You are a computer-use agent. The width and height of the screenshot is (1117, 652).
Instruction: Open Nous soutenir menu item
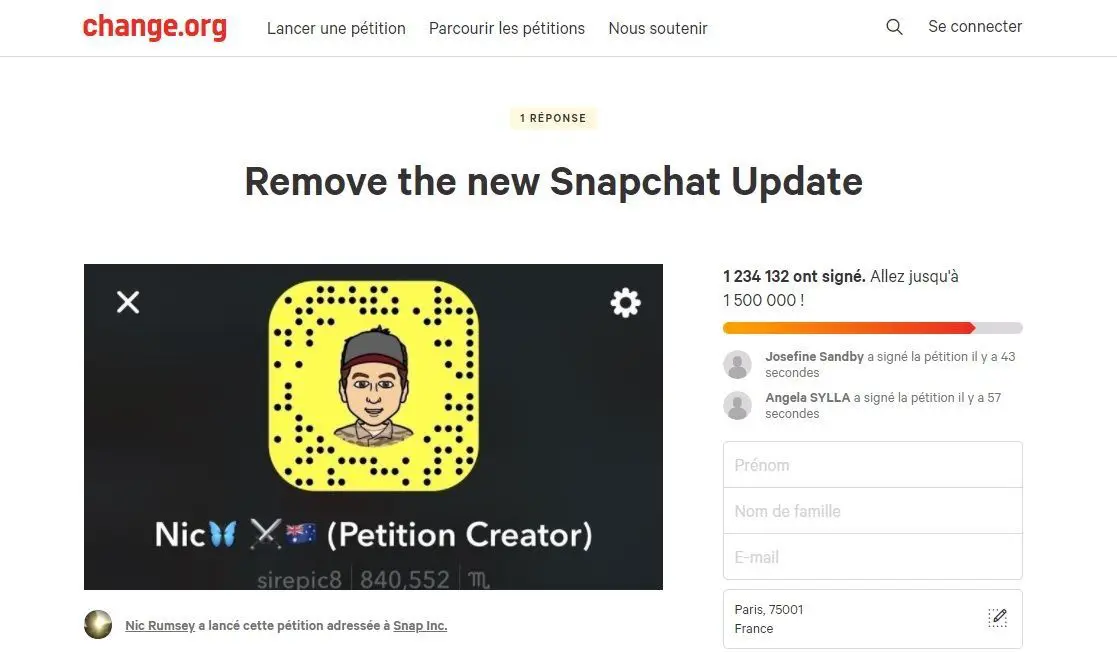tap(658, 29)
